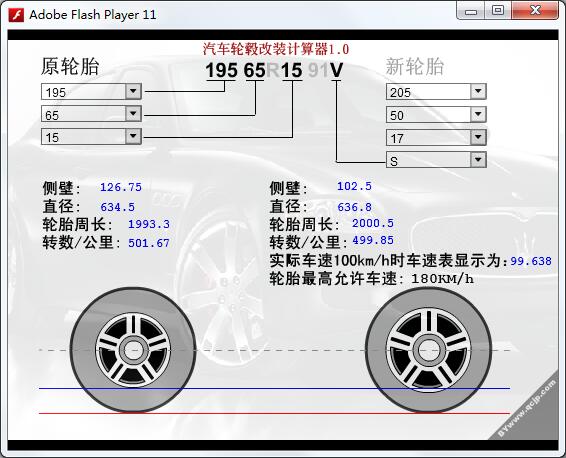Open the new tire width dropdown showing 205
Screen dimensions: 566x458
tap(436, 92)
